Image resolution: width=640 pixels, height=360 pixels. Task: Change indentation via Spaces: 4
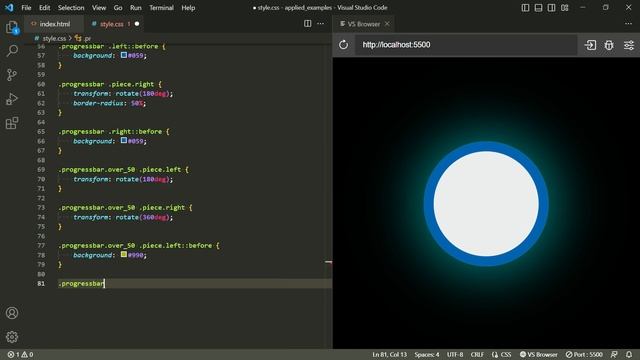click(427, 354)
